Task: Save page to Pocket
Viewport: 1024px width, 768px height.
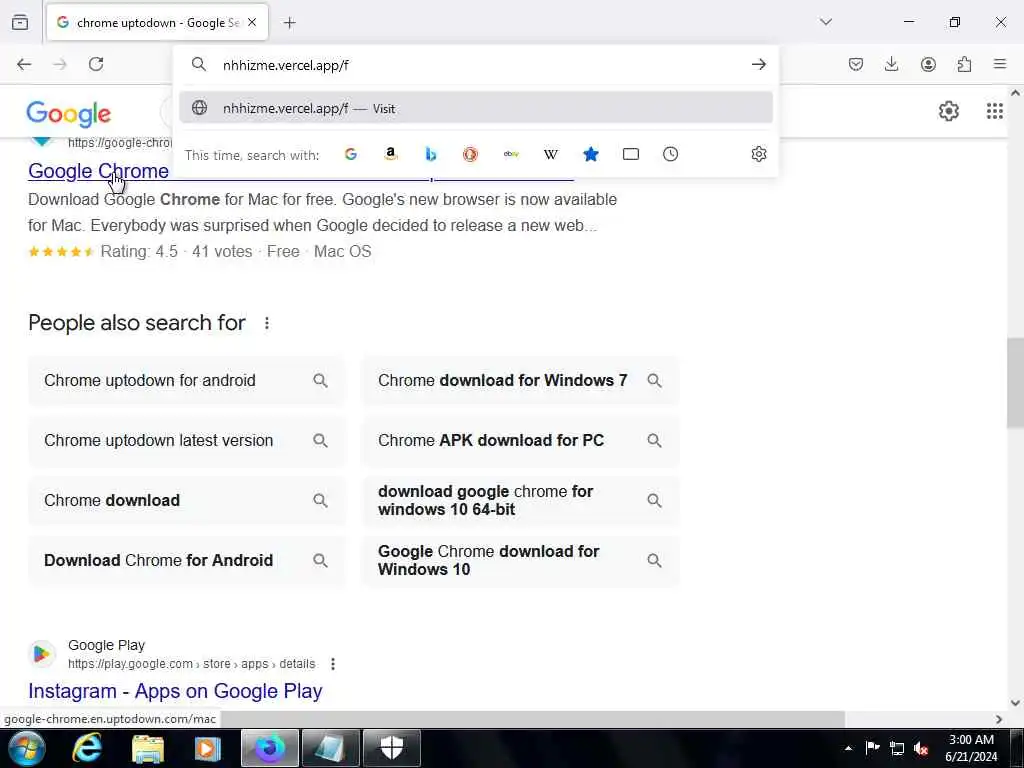Action: coord(856,64)
